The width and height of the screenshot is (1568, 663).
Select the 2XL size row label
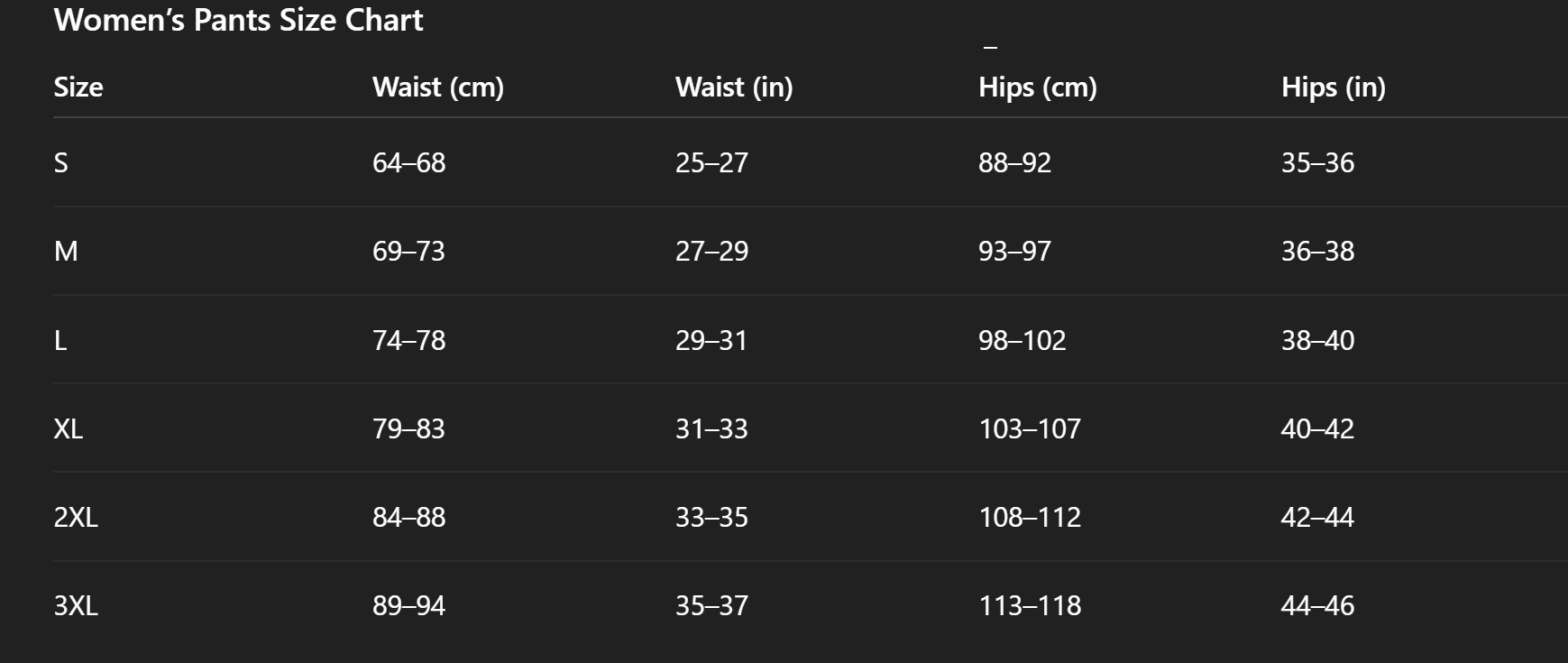76,517
